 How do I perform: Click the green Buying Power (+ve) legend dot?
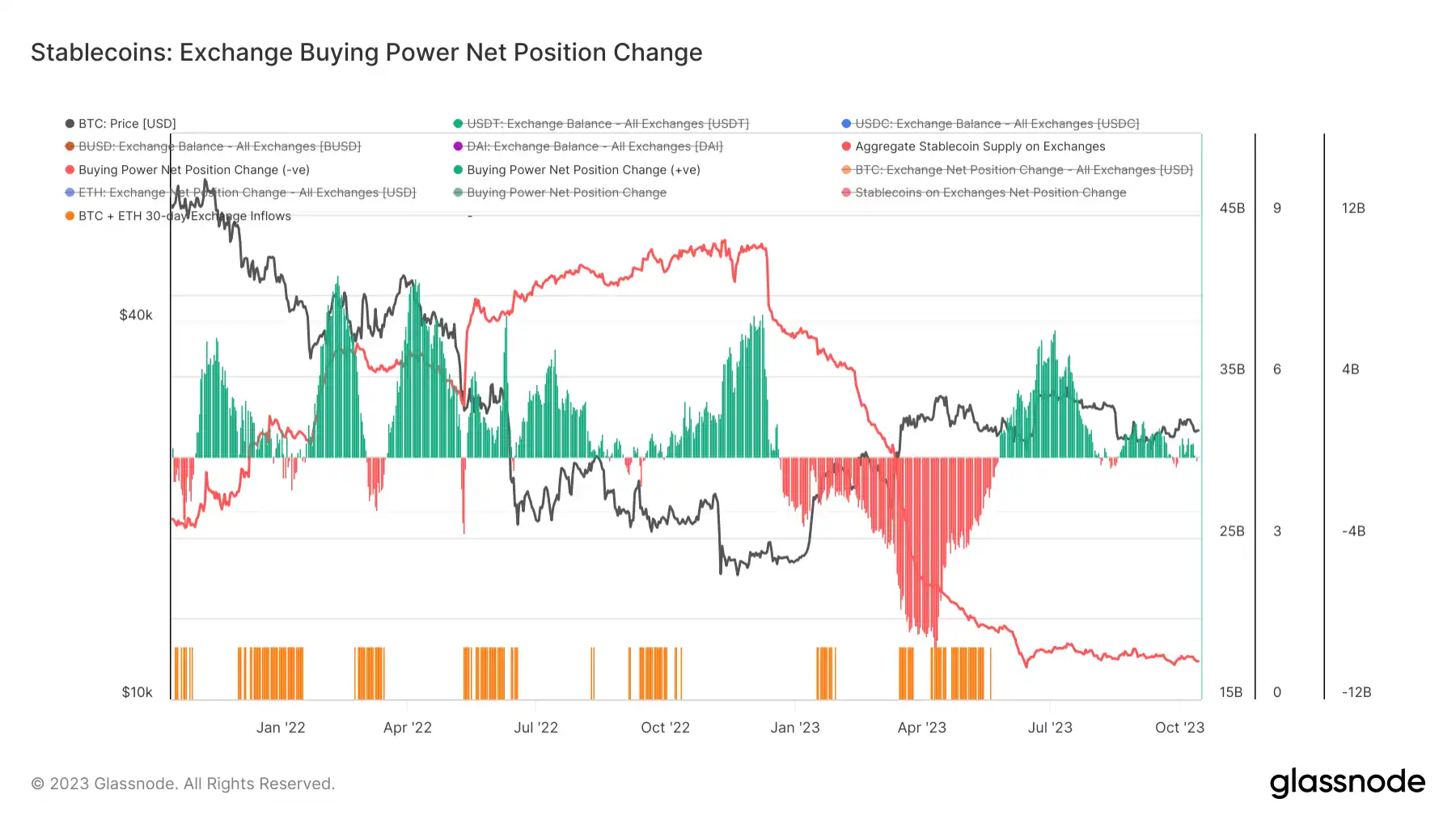(x=458, y=170)
